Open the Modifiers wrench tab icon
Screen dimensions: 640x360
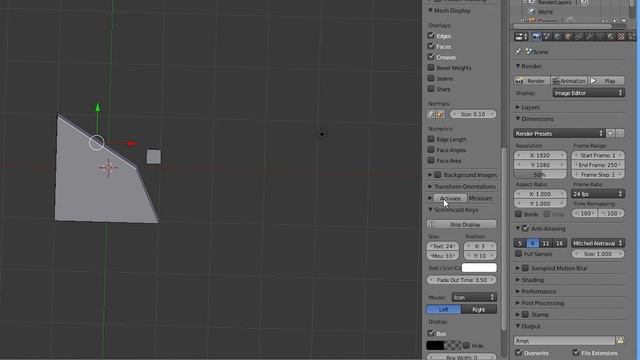589,37
